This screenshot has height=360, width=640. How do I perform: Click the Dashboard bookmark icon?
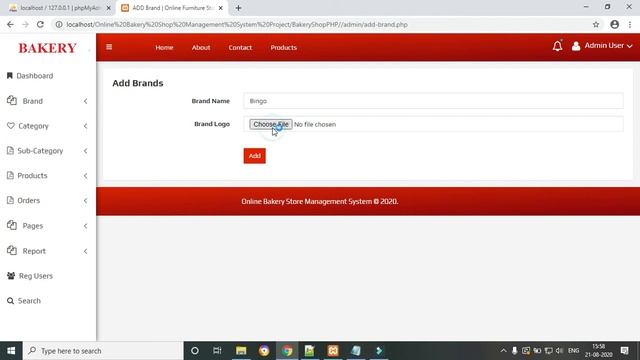10,76
